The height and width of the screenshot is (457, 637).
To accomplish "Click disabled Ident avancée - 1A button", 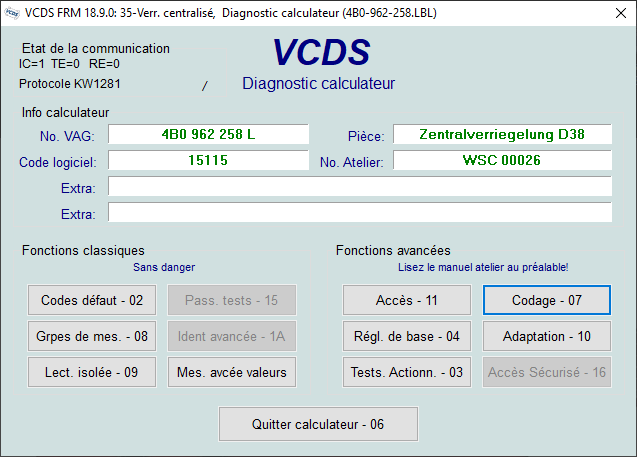I will coord(232,336).
